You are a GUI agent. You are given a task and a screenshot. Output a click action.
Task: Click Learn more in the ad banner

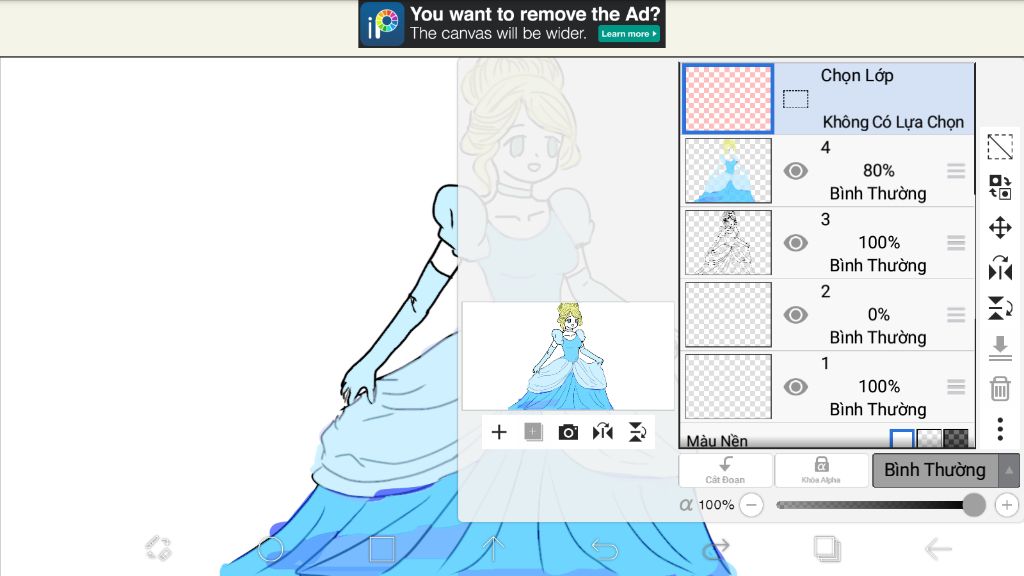click(x=629, y=34)
